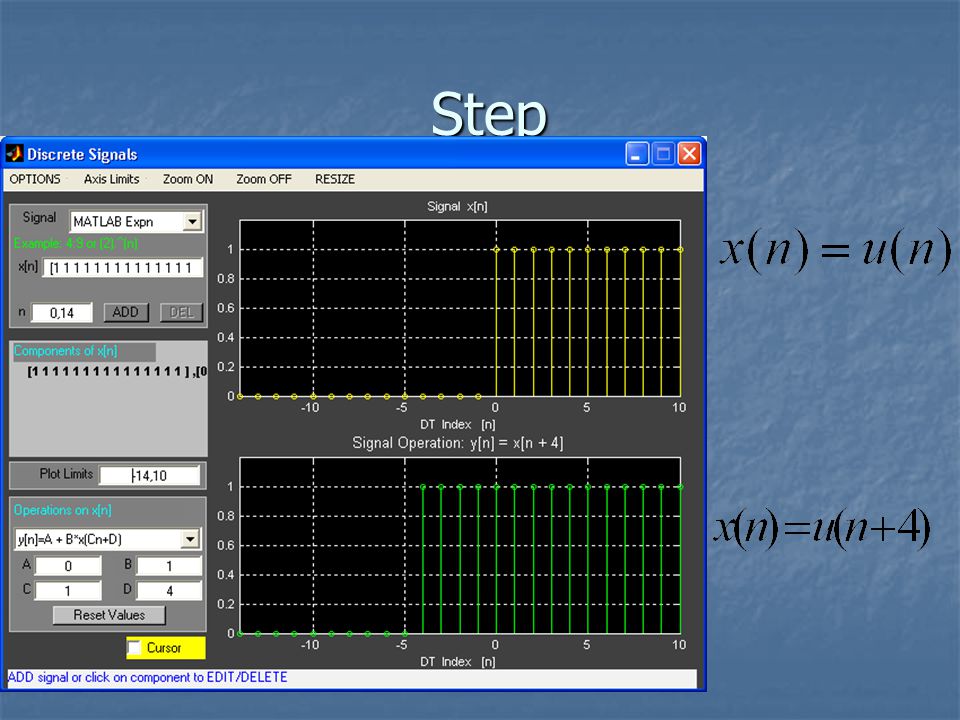
Task: Click the Plot Limits field showing -14,10
Action: click(150, 476)
